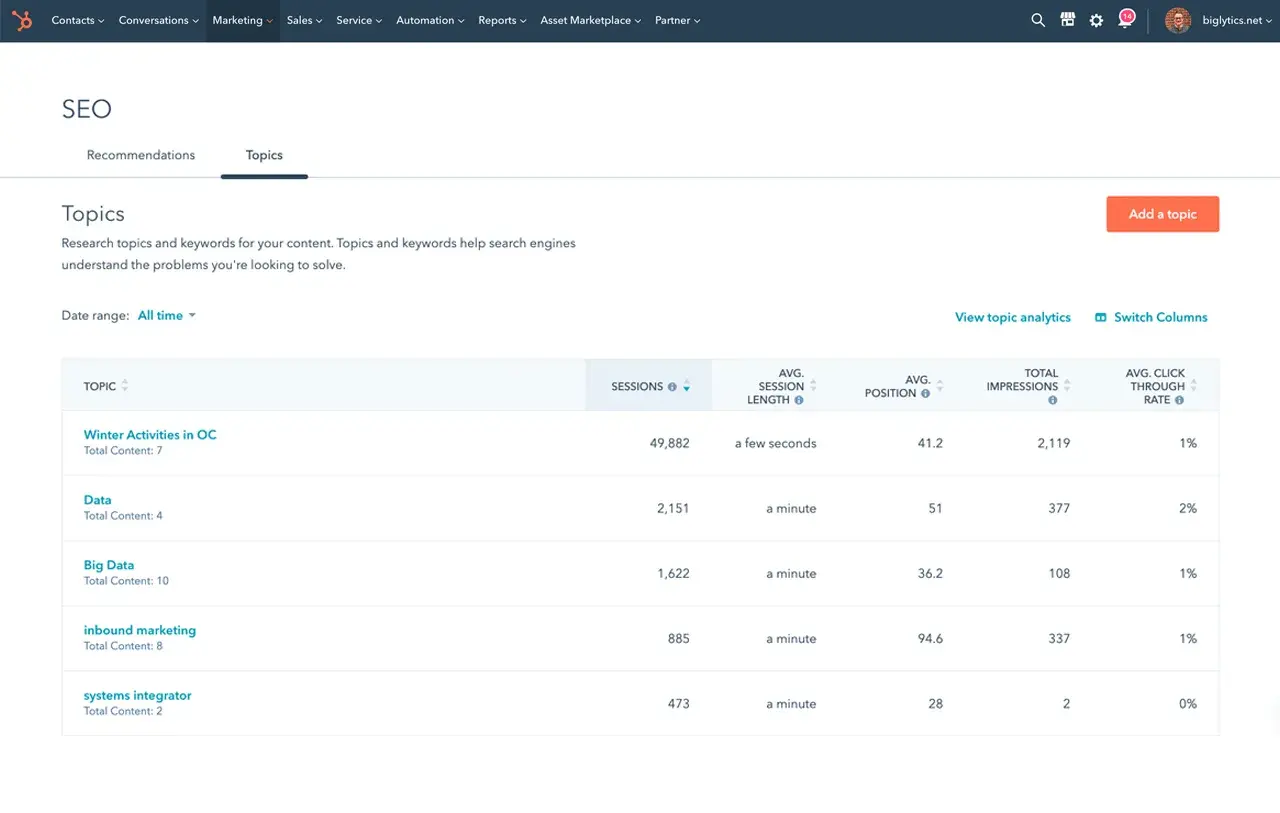Switch to the Recommendations tab
The image size is (1280, 813).
pyautogui.click(x=140, y=155)
